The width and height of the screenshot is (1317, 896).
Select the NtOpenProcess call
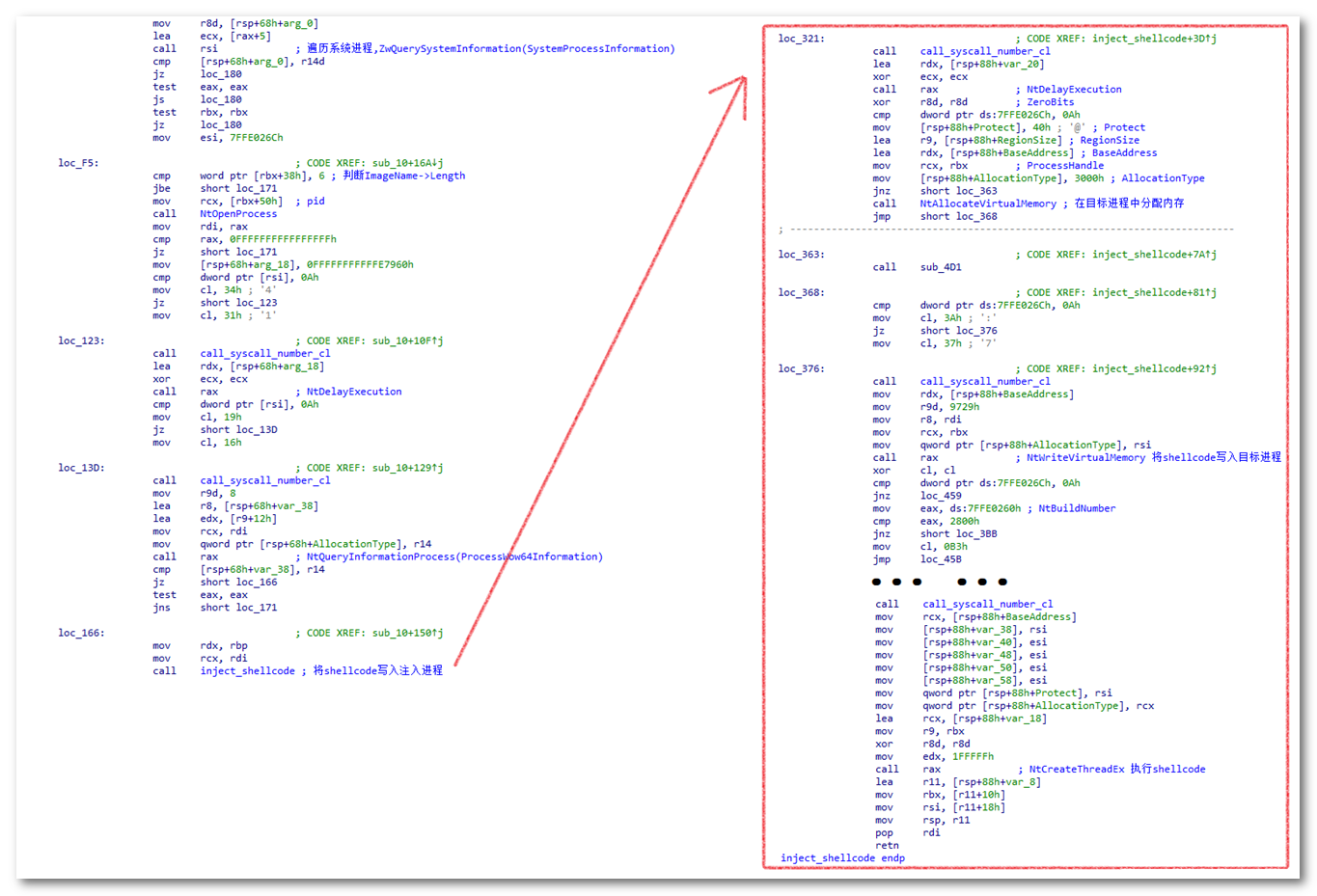[237, 214]
